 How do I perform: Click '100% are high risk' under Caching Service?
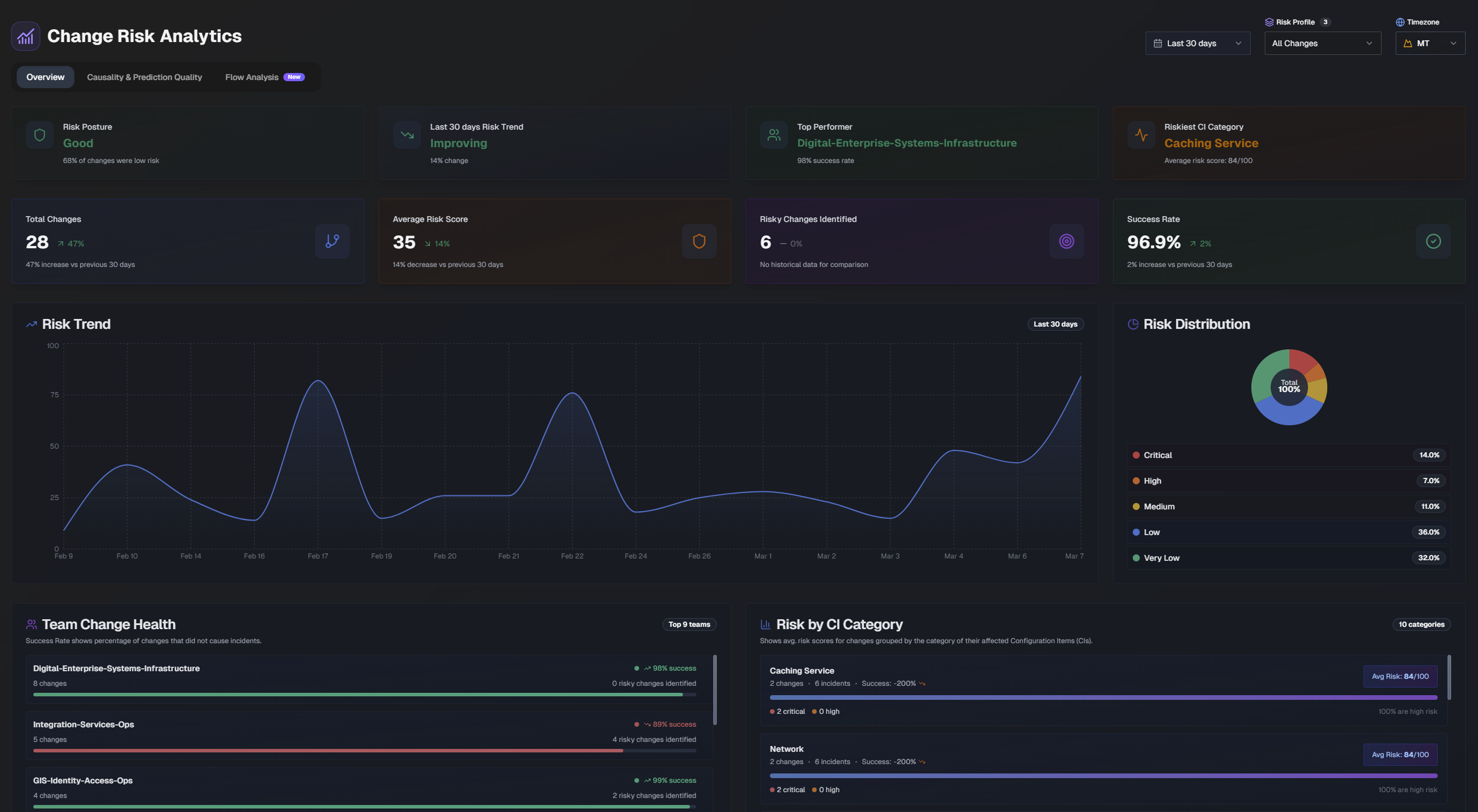coord(1408,712)
